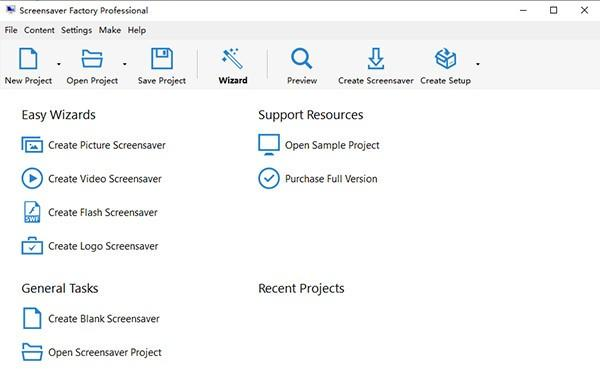This screenshot has height=390, width=600.
Task: Expand the Open Project dropdown arrow
Action: (125, 64)
